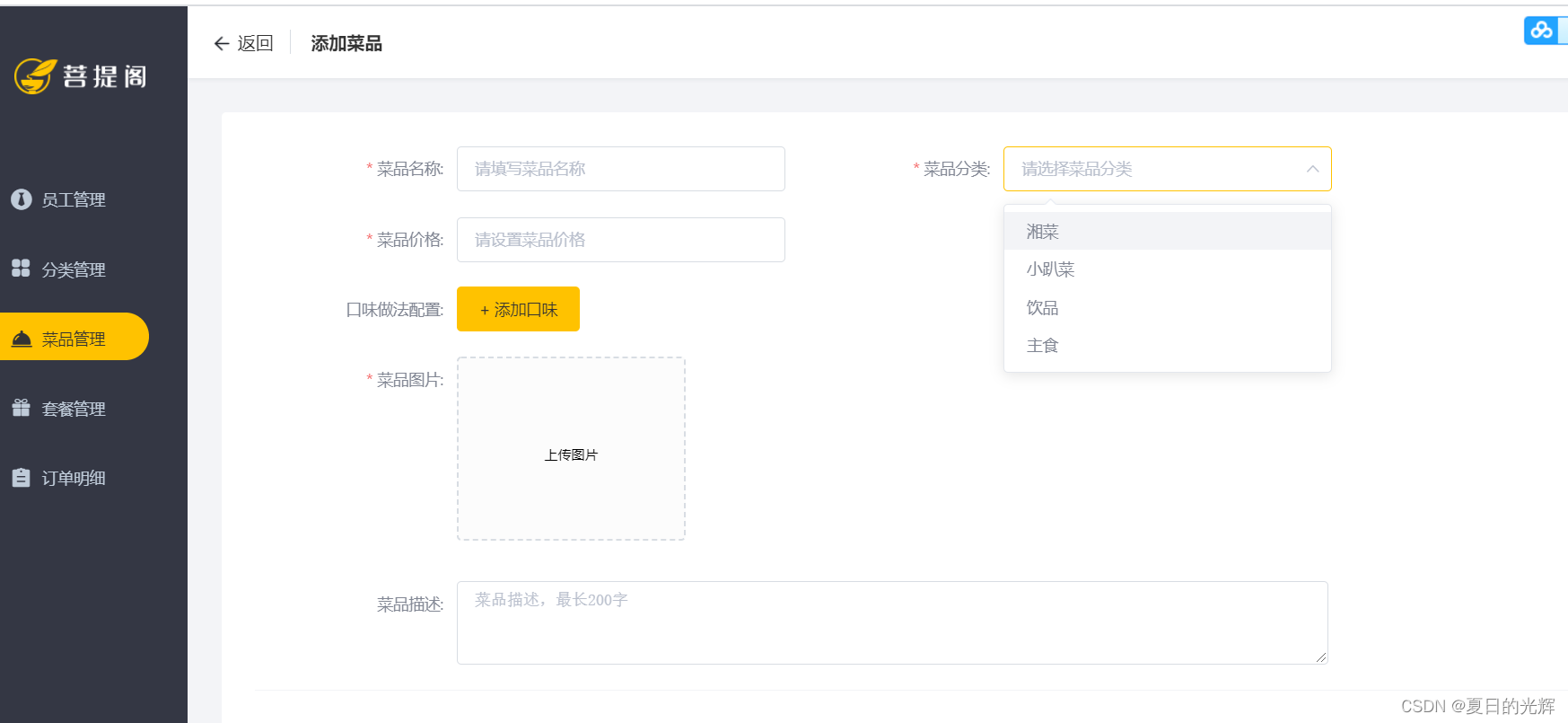Click the 菩提阁 logo icon

pos(35,76)
